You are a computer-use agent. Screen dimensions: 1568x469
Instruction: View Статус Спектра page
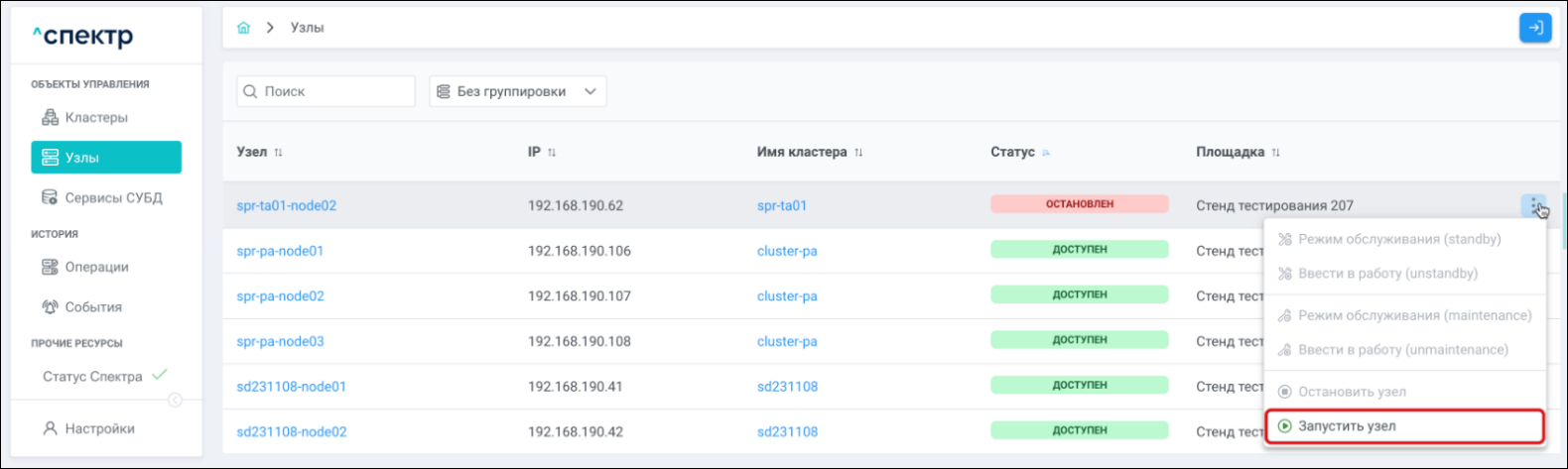pos(92,377)
